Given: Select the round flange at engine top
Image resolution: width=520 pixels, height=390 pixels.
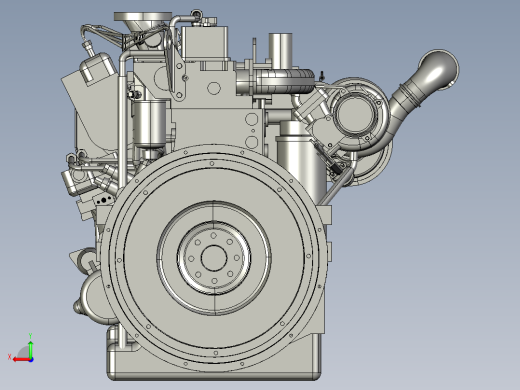Looking at the screenshot, I should click(x=143, y=16).
